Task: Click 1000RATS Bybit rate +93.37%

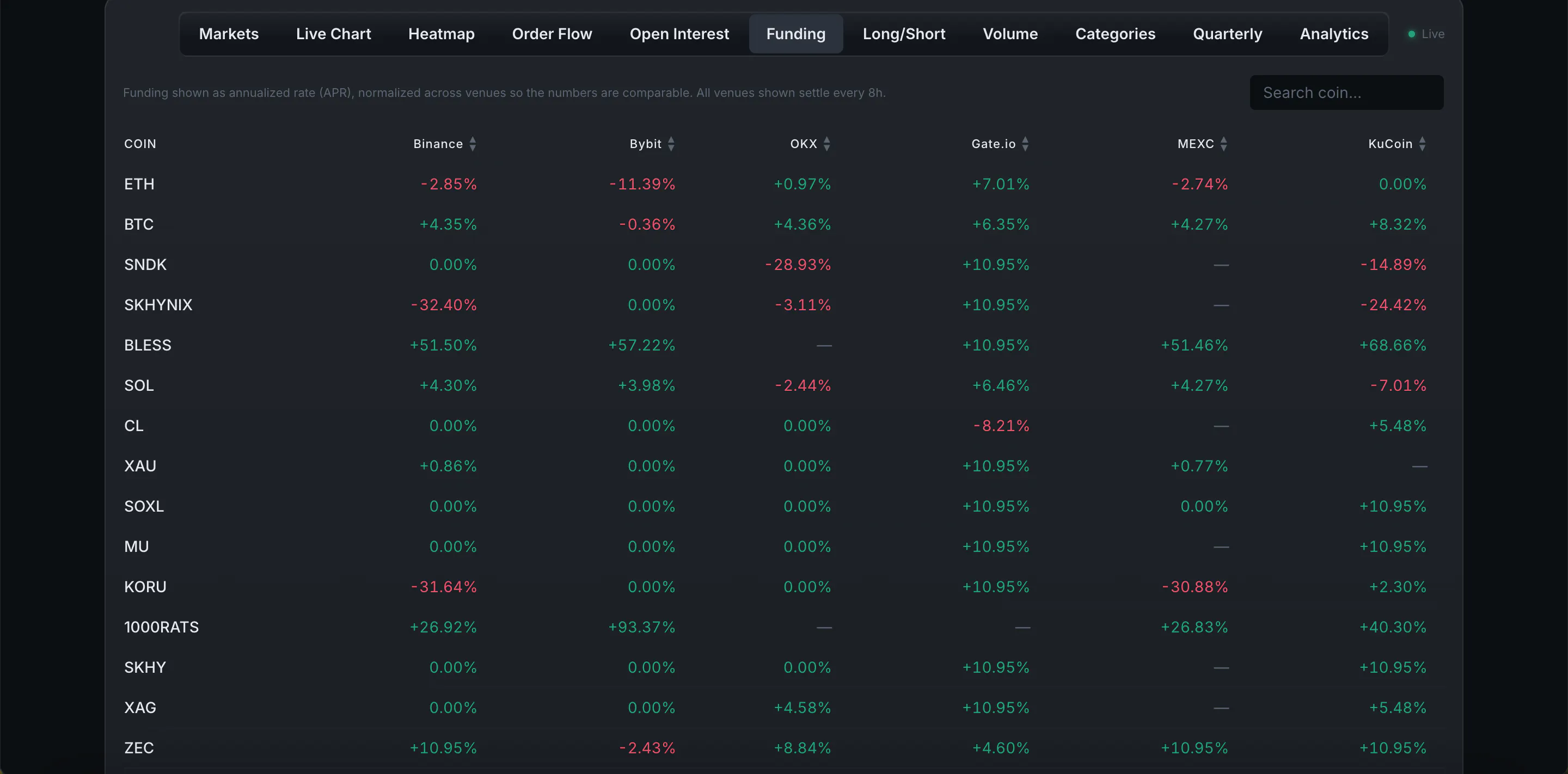Action: (x=641, y=626)
